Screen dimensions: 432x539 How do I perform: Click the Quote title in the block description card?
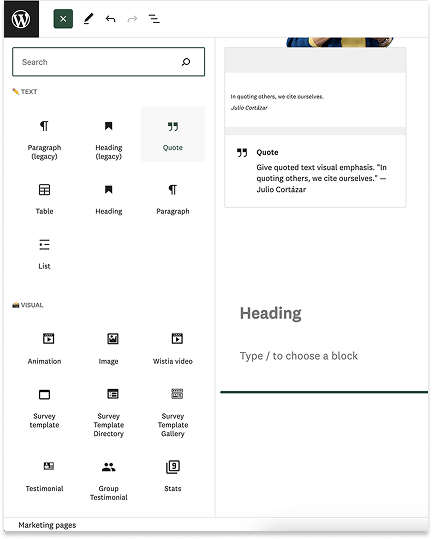[267, 152]
